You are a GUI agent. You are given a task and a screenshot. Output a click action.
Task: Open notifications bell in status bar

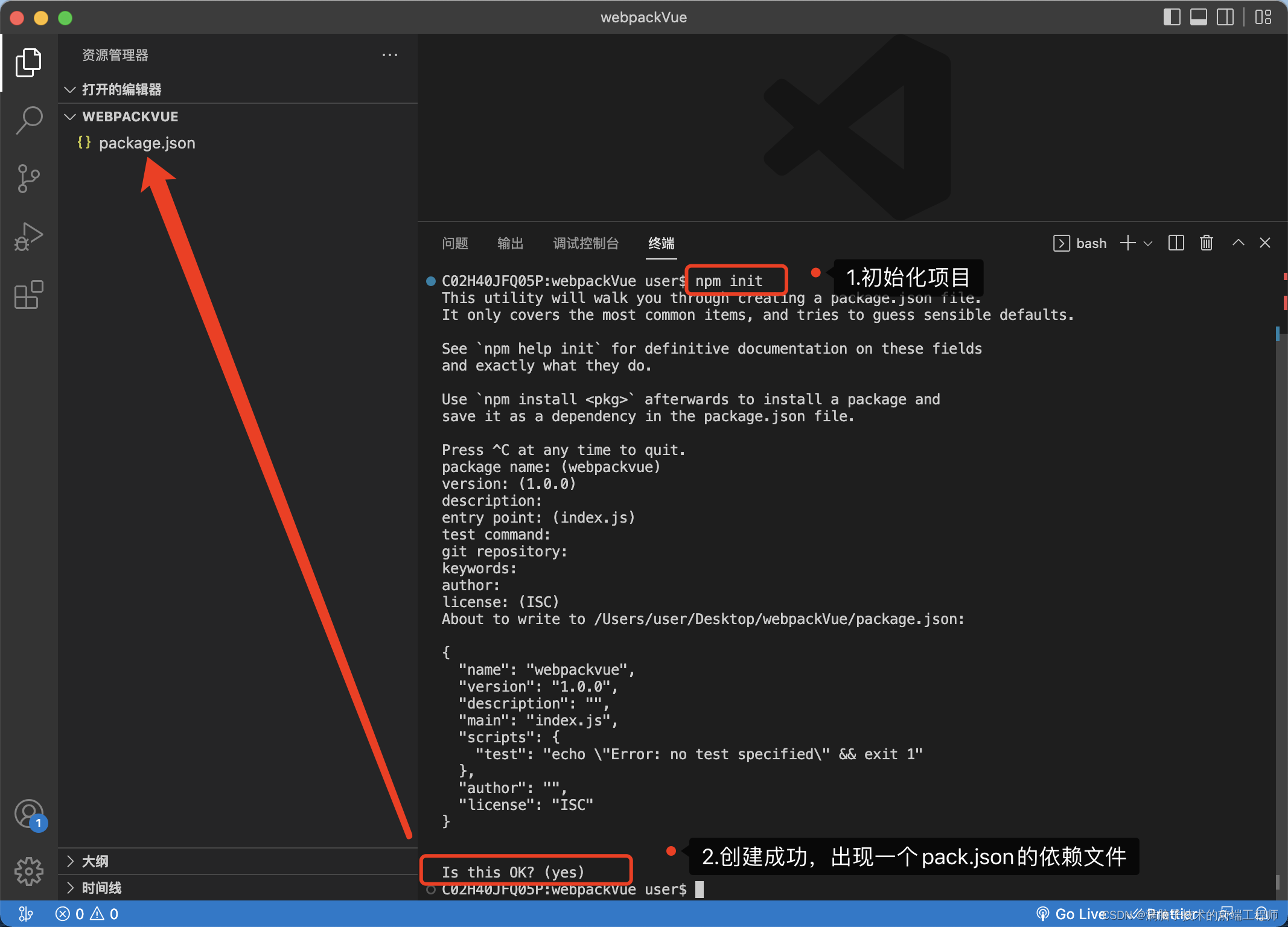[1260, 914]
